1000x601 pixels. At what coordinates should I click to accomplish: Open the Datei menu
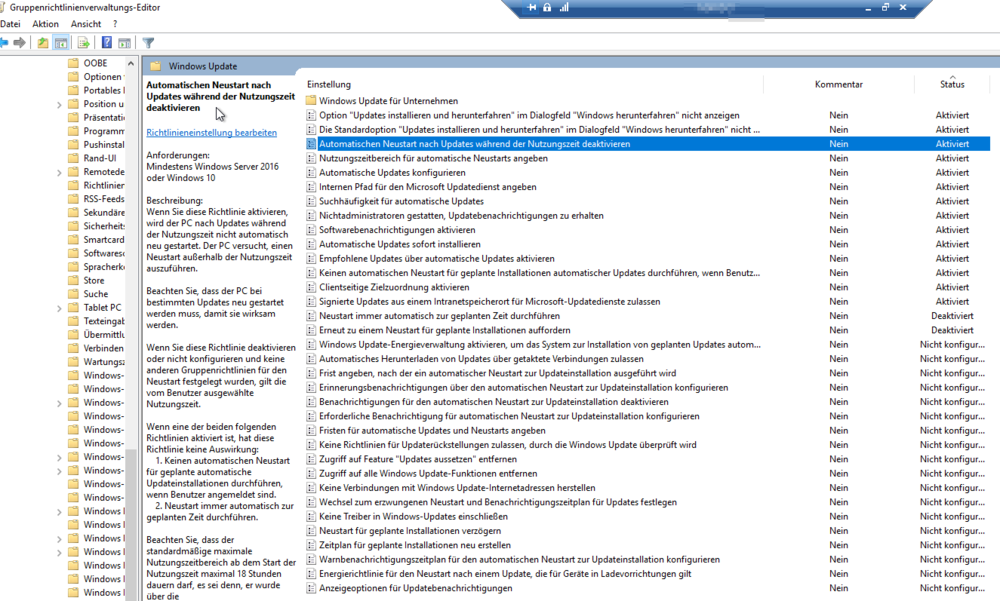click(x=11, y=24)
